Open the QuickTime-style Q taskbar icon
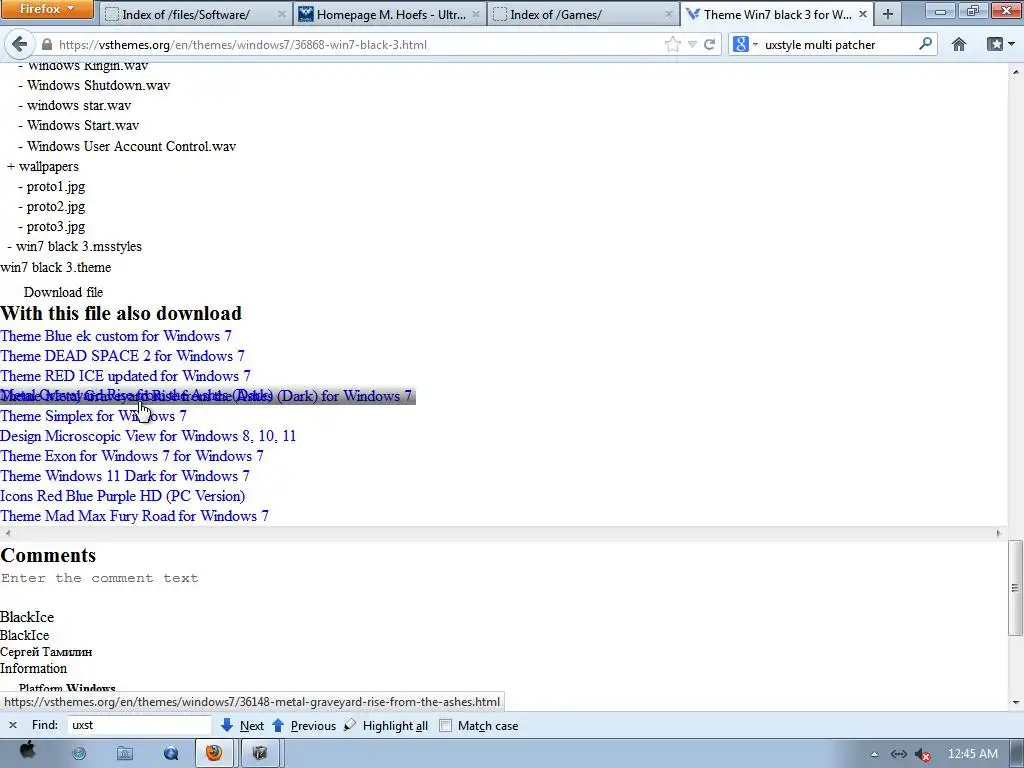Image resolution: width=1024 pixels, height=768 pixels. coord(171,753)
